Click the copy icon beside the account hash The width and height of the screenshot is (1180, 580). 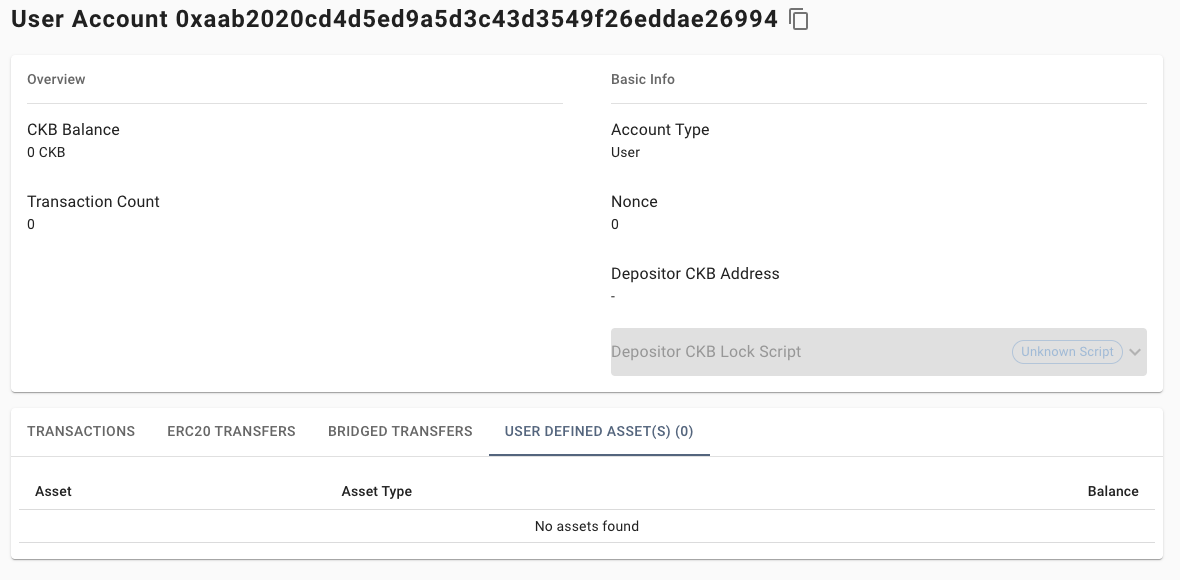[x=798, y=19]
